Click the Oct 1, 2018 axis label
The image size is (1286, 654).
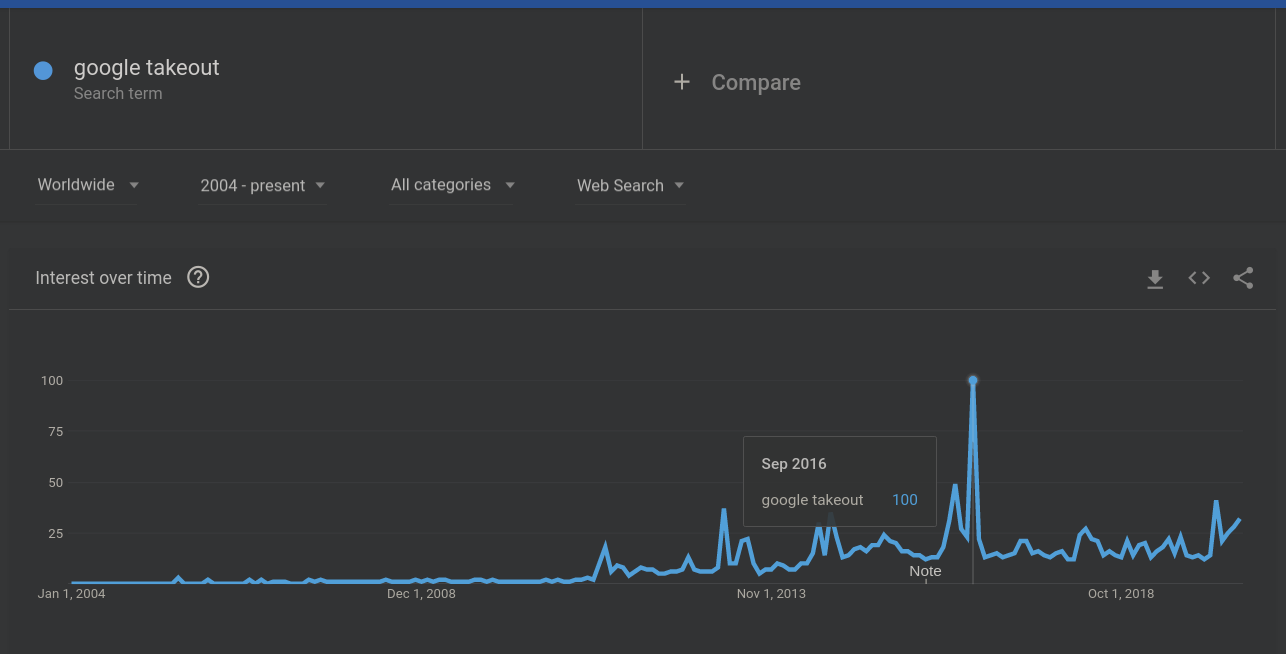[1121, 594]
